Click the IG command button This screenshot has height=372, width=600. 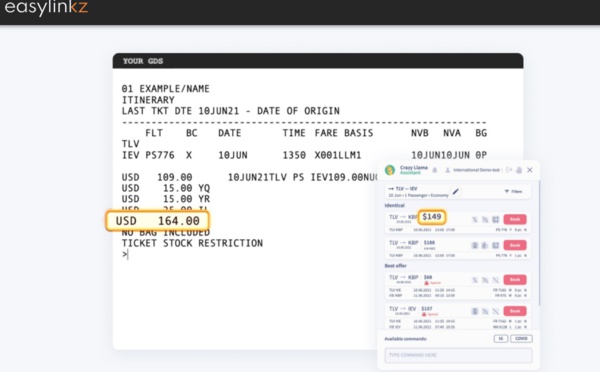click(x=501, y=339)
